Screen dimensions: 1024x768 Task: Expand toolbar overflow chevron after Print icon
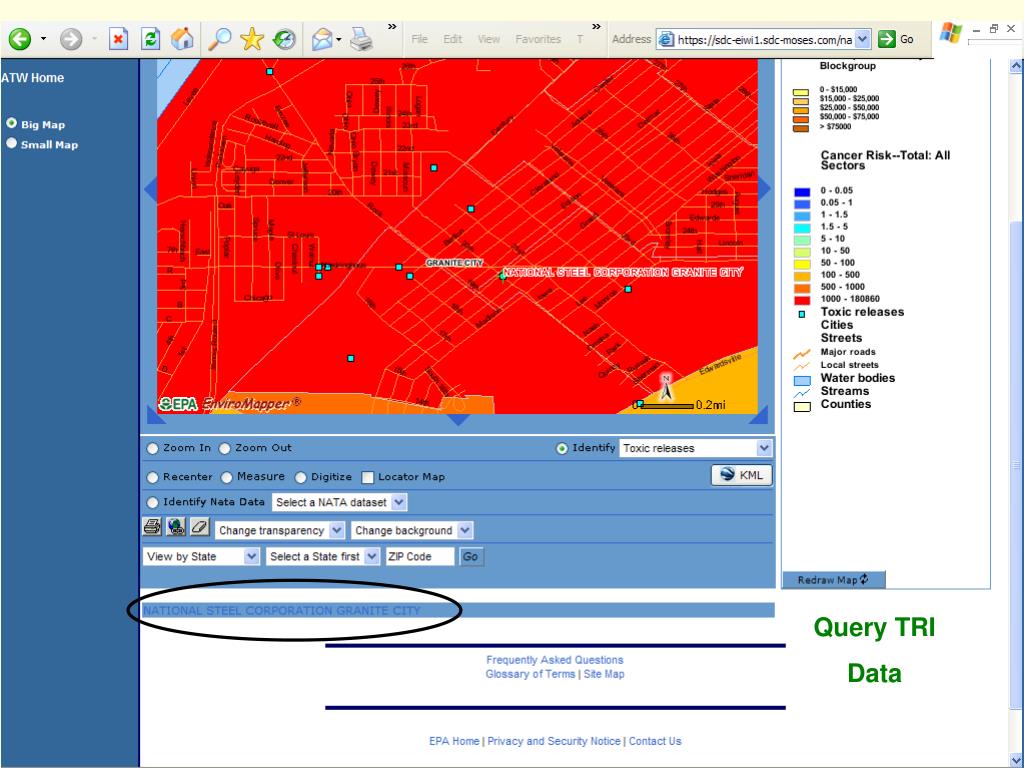[x=392, y=27]
